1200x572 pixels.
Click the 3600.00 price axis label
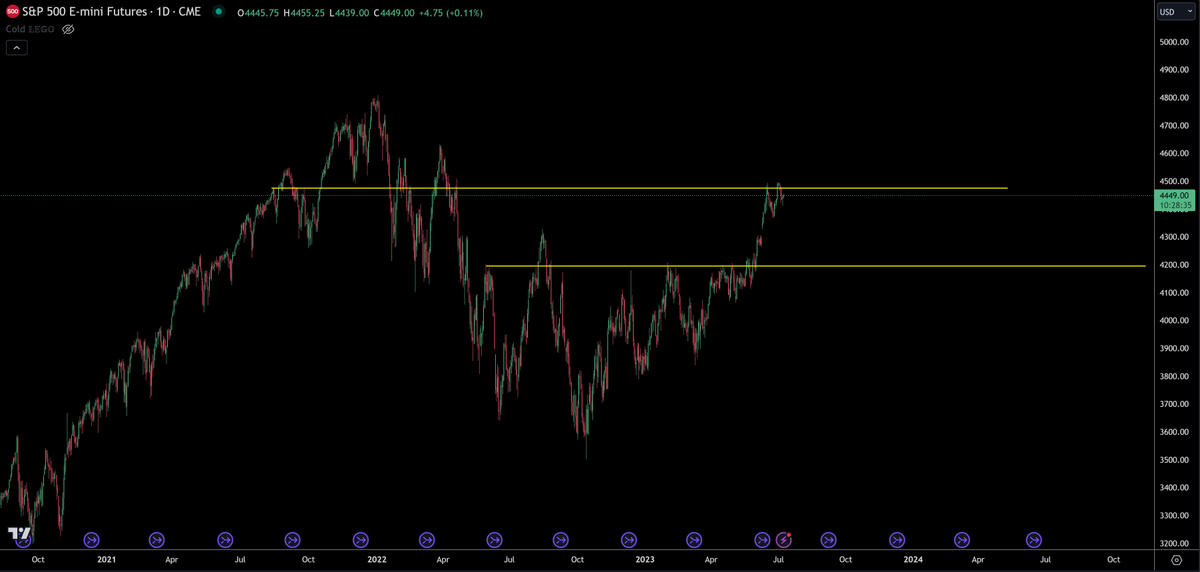tap(1174, 432)
